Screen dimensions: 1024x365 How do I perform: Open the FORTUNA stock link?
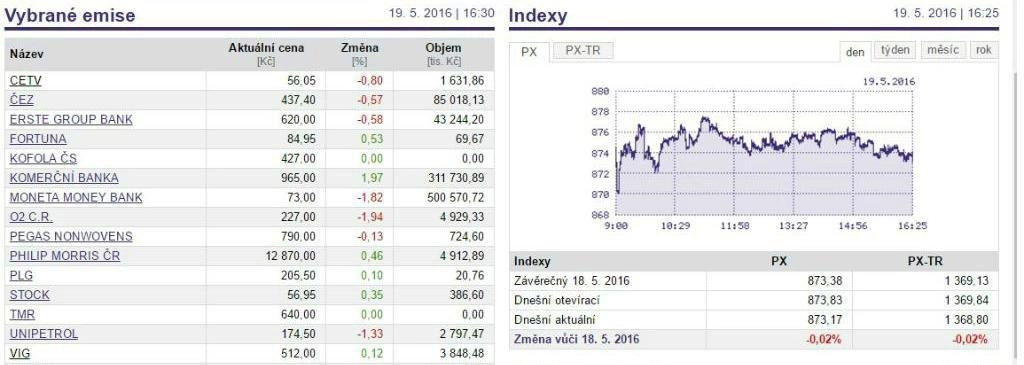pyautogui.click(x=38, y=139)
